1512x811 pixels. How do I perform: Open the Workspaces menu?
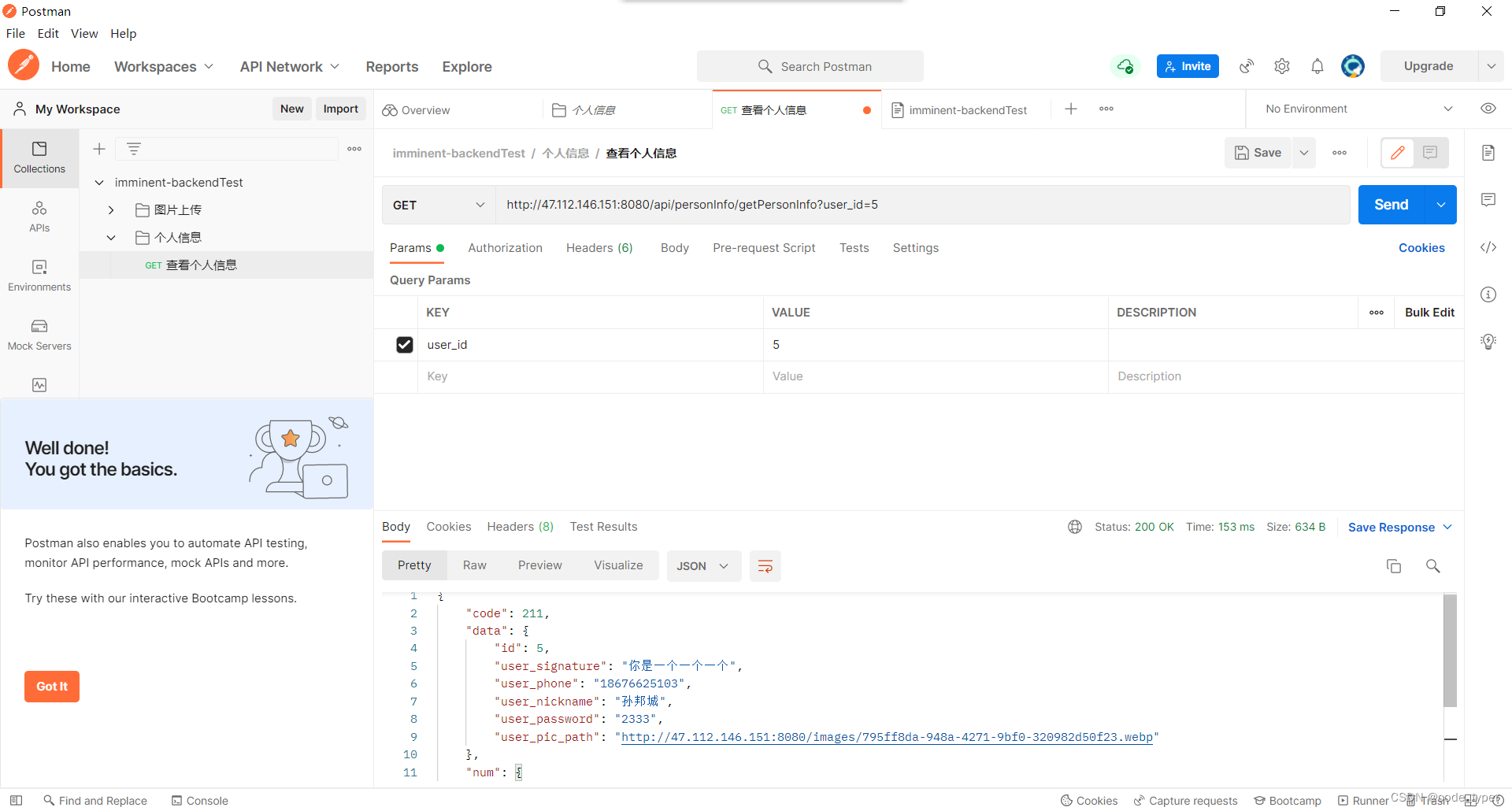(164, 67)
